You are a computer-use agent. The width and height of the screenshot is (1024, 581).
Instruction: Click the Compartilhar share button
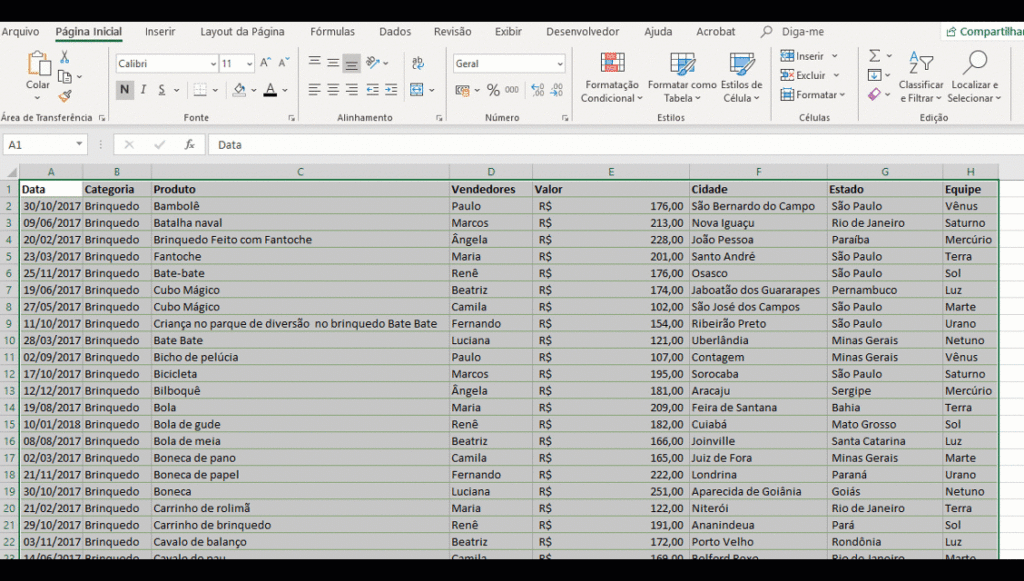(x=985, y=31)
